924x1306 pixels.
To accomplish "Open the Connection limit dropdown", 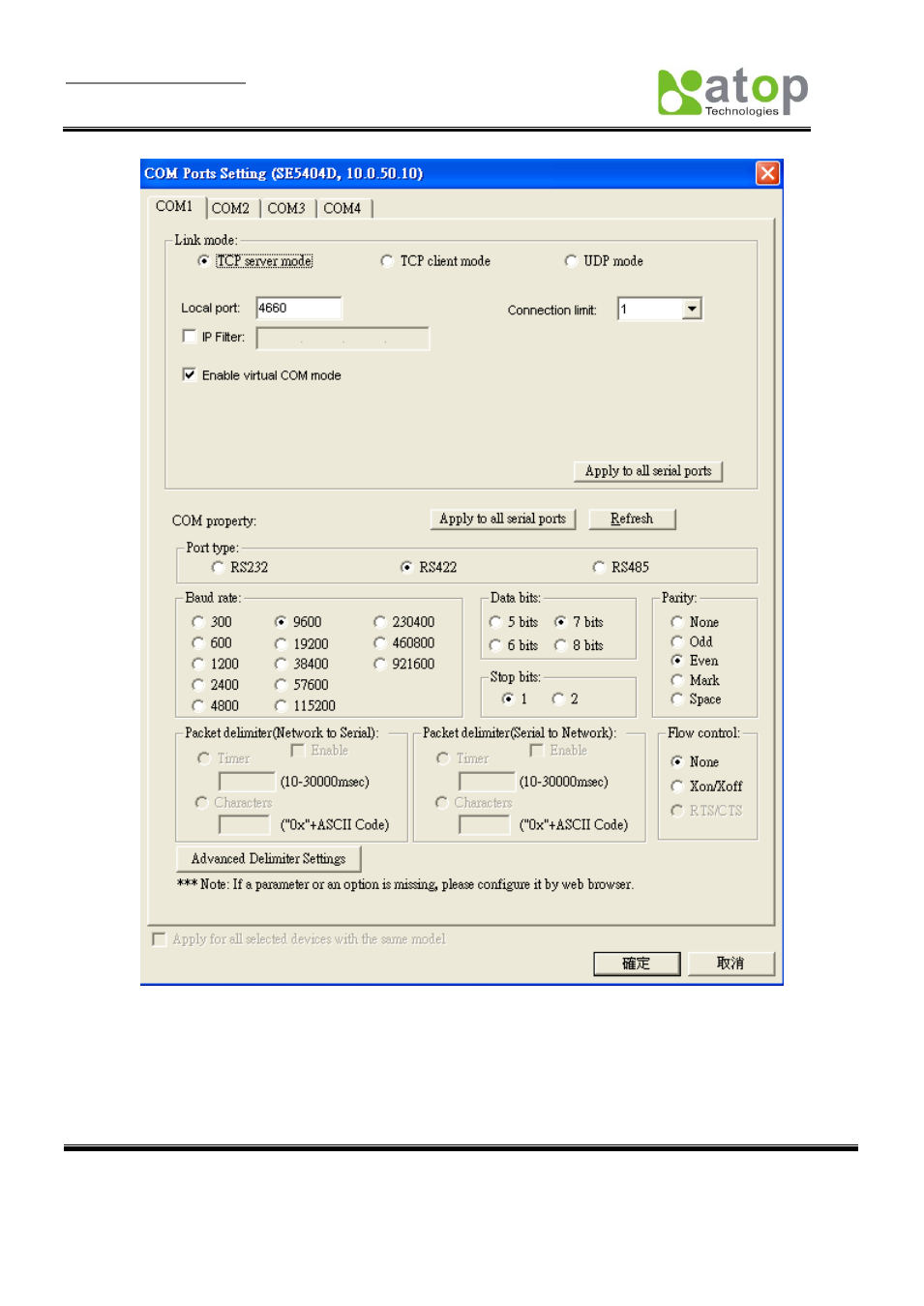I will click(692, 309).
